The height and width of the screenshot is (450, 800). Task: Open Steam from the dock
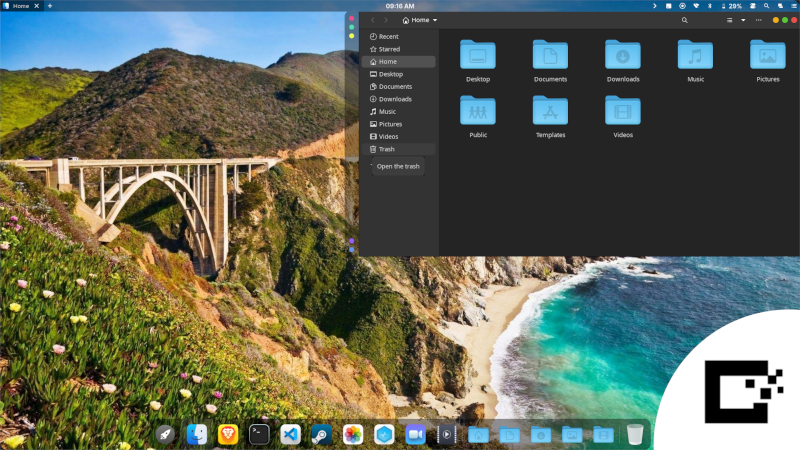click(321, 434)
